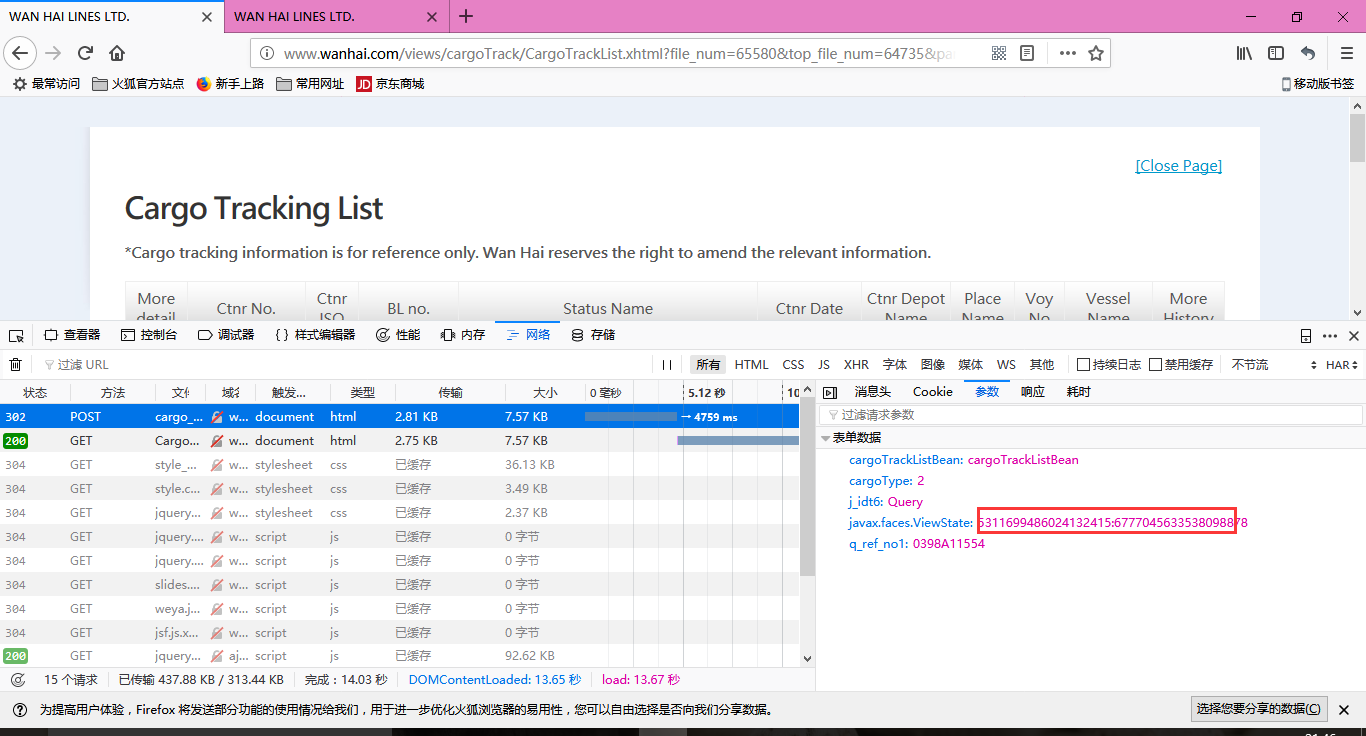Show the 消息头 headers tab
Viewport: 1366px width, 736px height.
point(873,392)
